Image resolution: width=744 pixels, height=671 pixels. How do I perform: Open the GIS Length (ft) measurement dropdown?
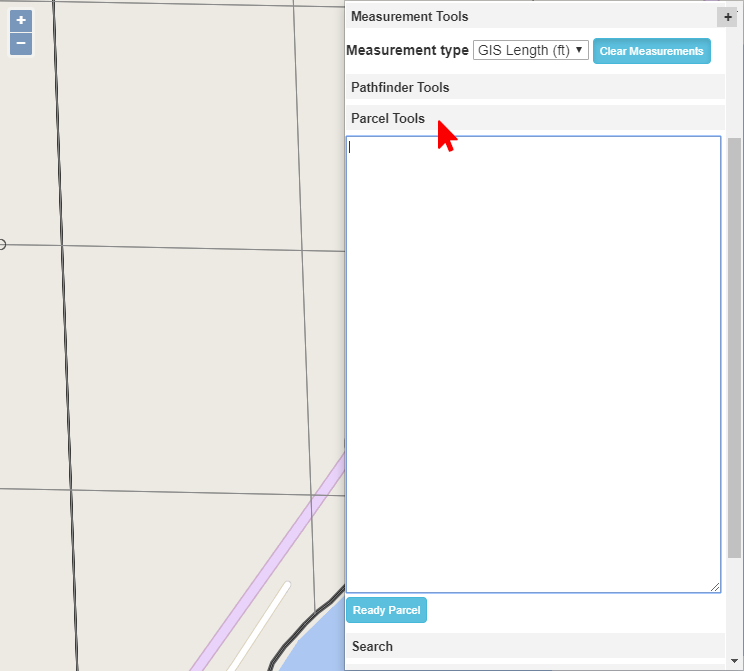[530, 50]
